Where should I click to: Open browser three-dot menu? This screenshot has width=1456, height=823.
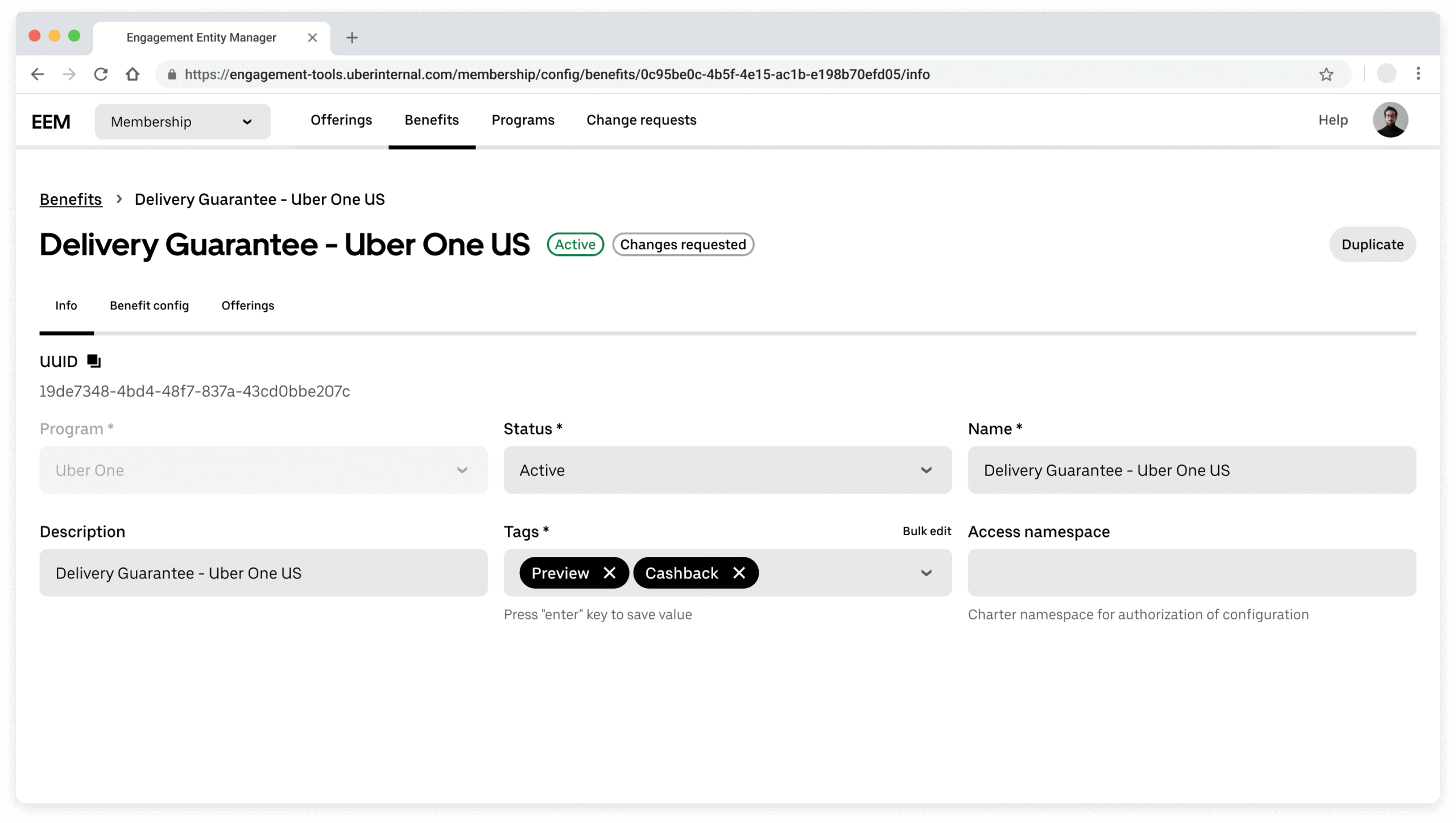tap(1418, 73)
